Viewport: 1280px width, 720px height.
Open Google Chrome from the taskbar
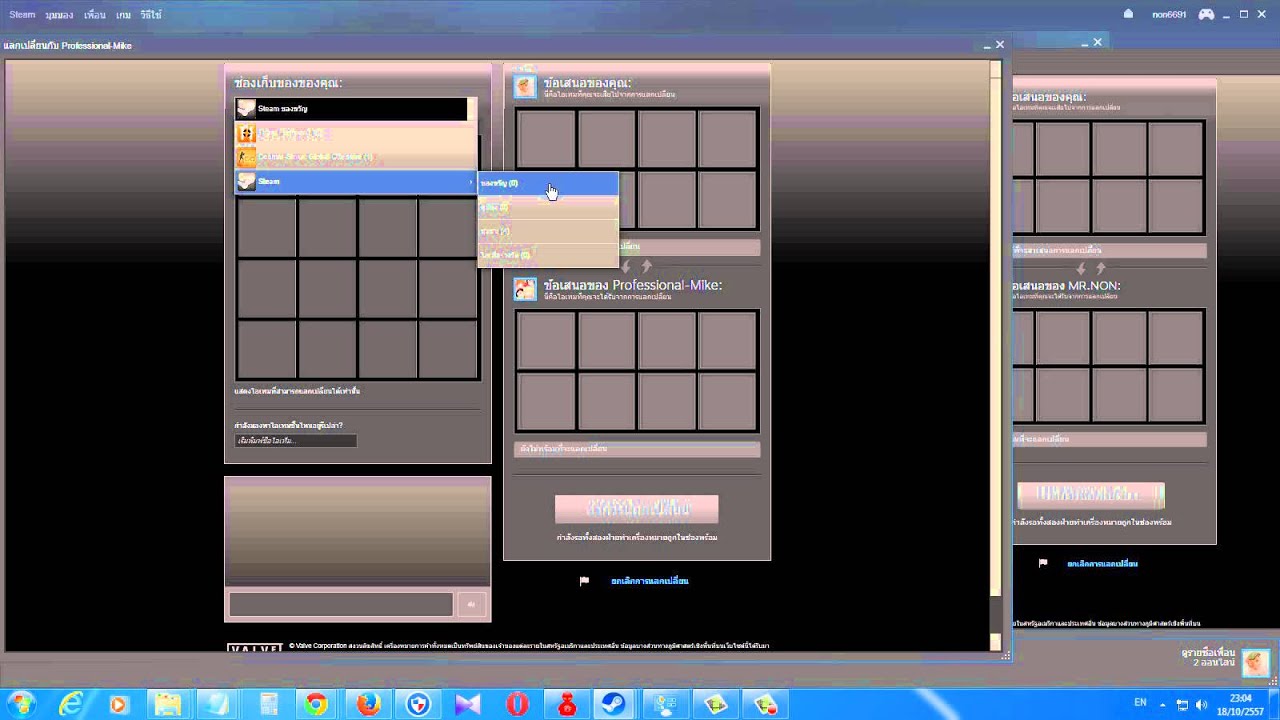[x=316, y=704]
